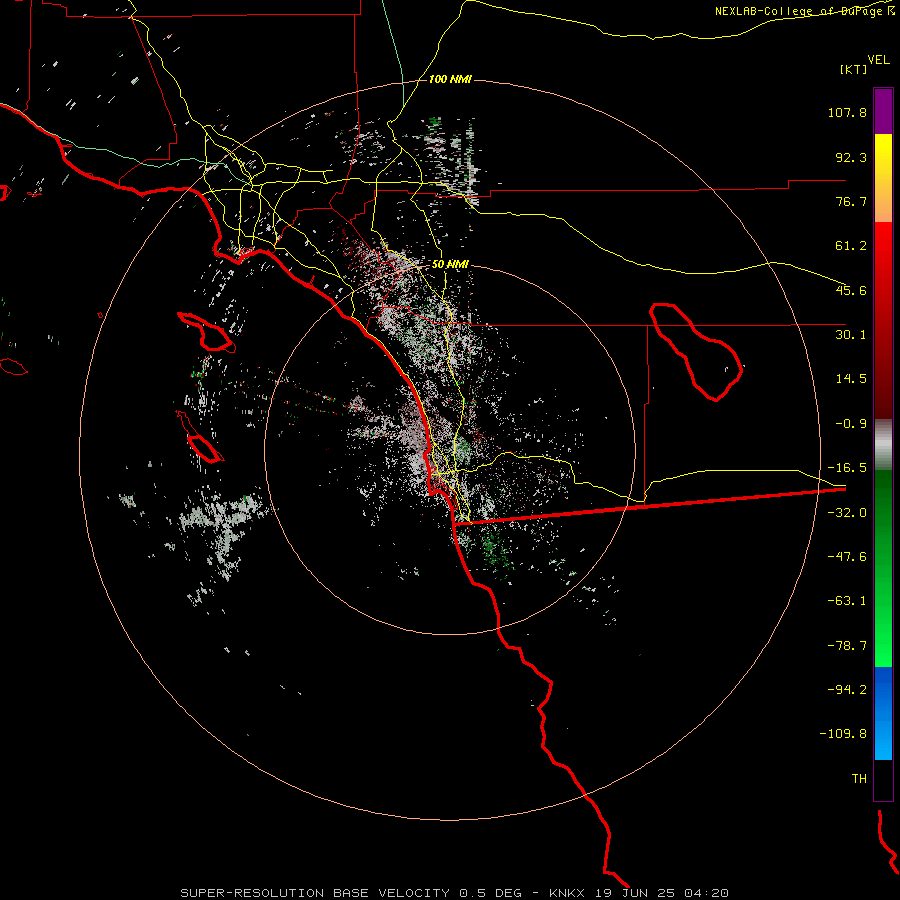Click the -16.5 velocity scale value

click(847, 468)
